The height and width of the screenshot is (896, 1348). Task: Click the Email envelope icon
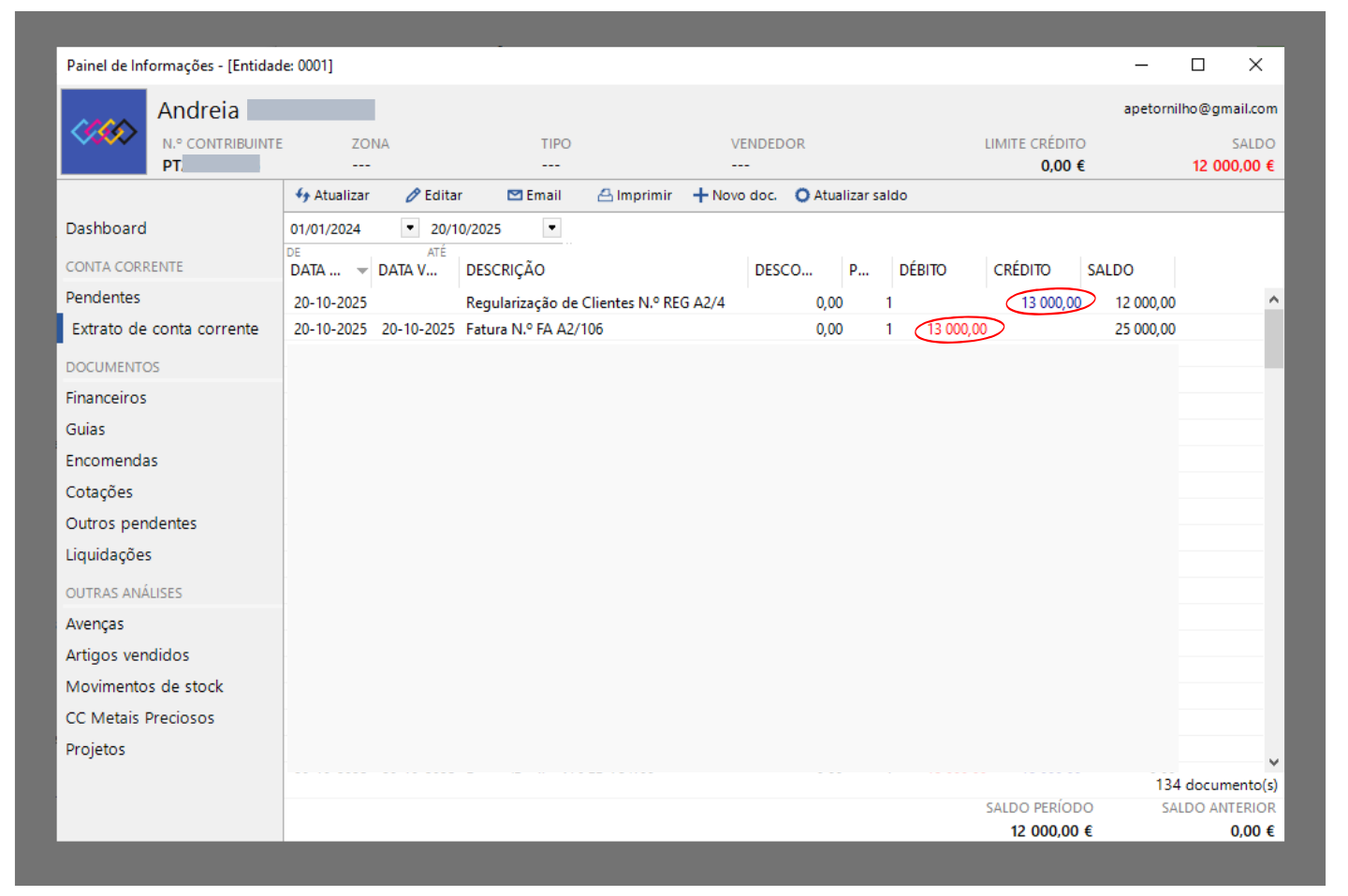515,195
